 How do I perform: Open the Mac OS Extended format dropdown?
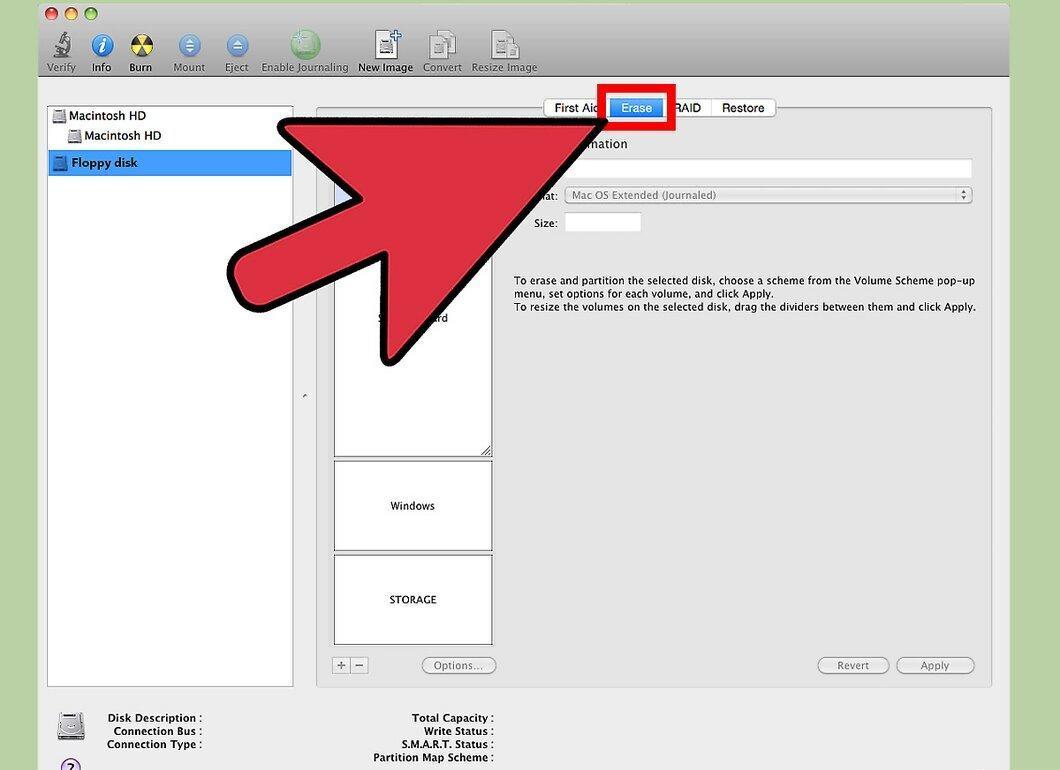[x=769, y=195]
